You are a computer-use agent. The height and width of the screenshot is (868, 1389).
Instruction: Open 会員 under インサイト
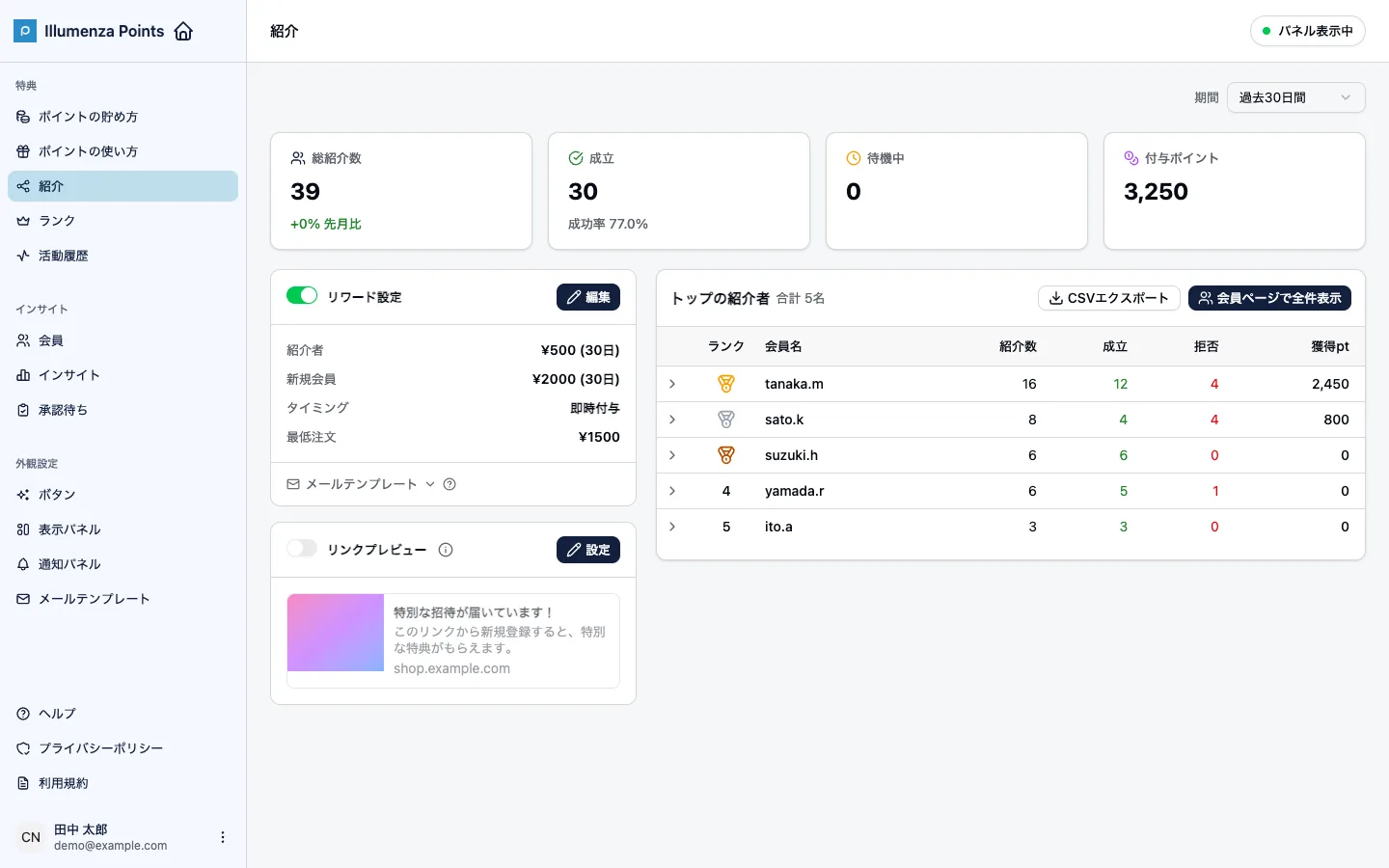[123, 340]
